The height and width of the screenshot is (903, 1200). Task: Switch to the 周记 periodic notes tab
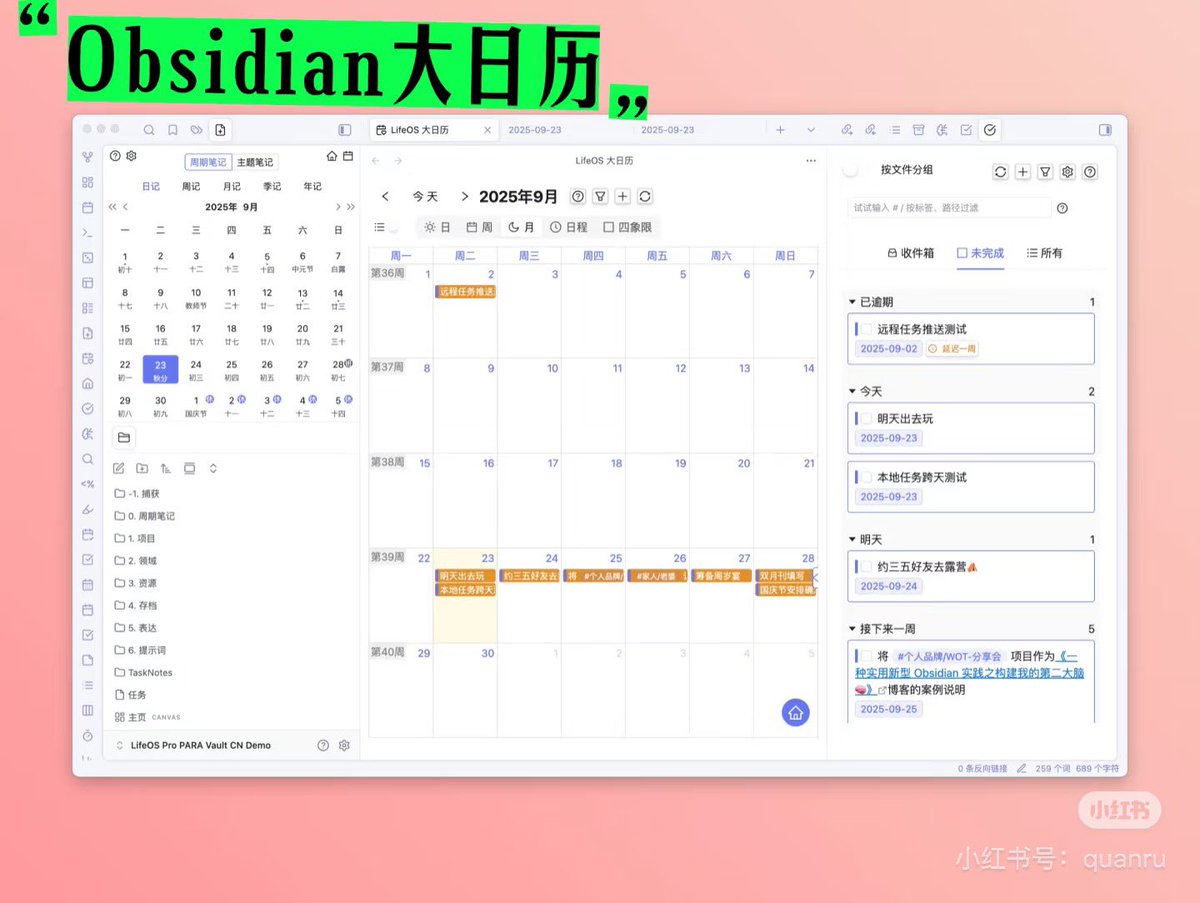[191, 186]
